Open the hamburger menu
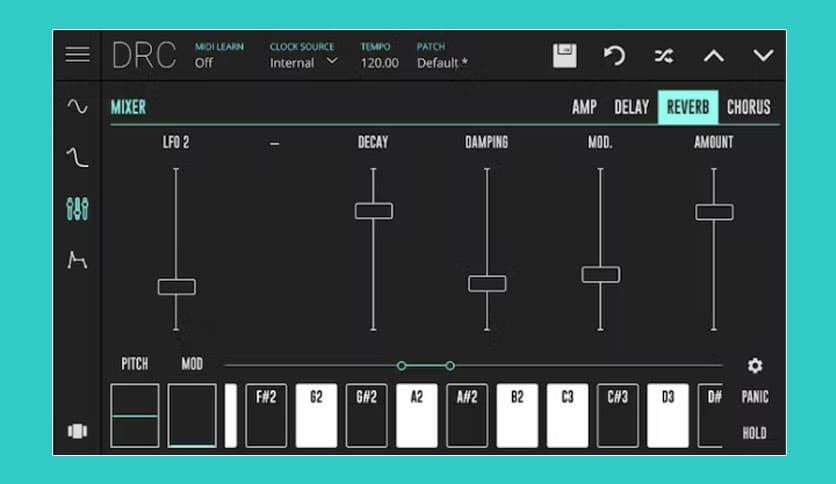The image size is (836, 484). 77,55
